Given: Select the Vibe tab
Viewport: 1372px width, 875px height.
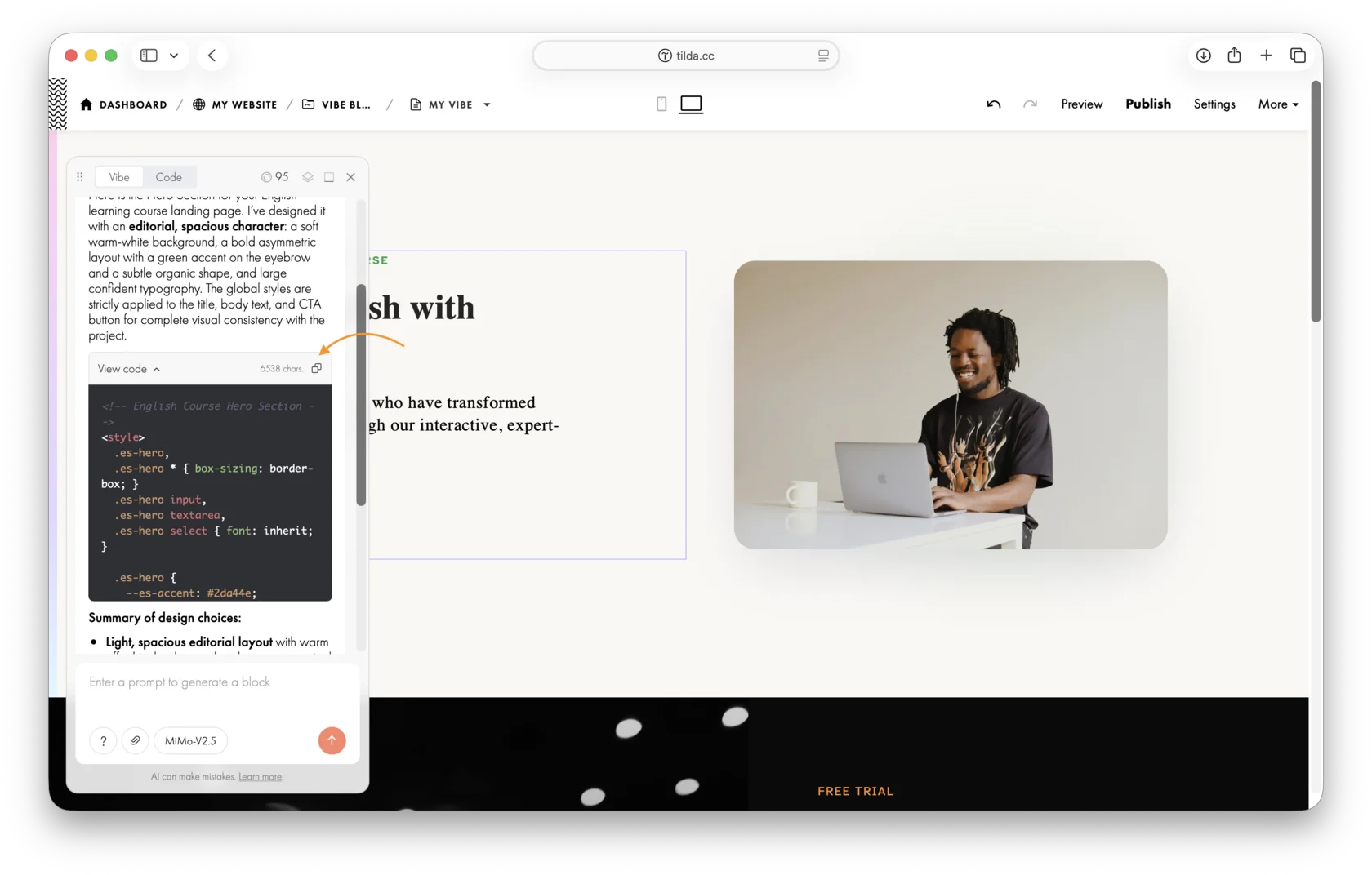Looking at the screenshot, I should tap(119, 177).
